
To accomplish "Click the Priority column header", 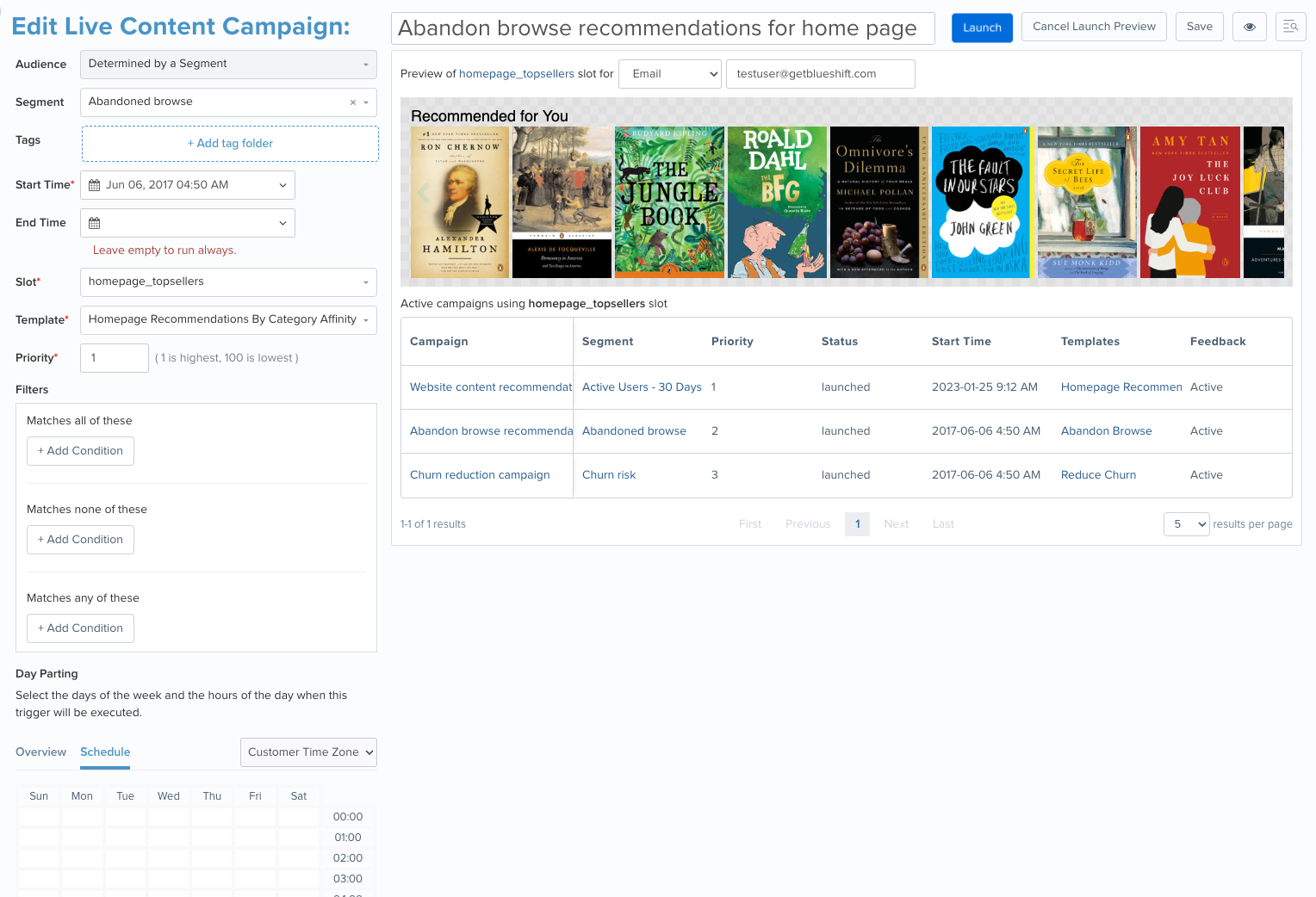I will [732, 342].
